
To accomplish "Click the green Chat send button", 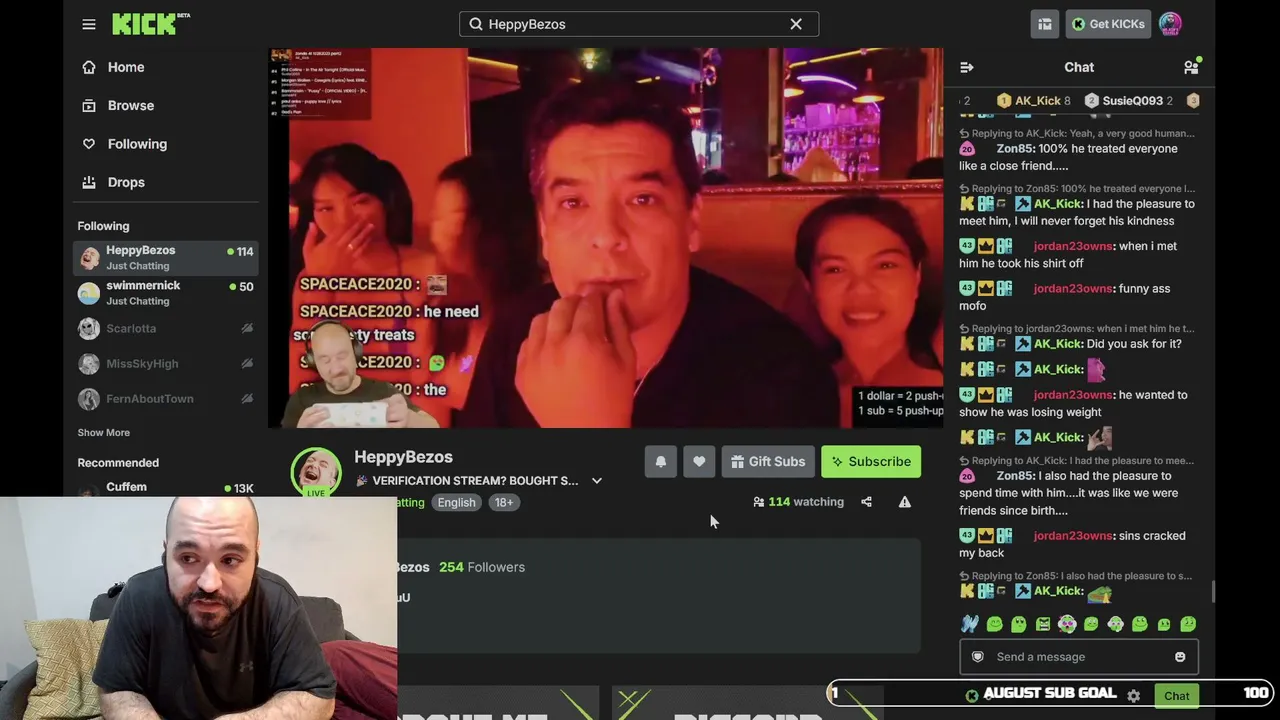I will pos(1177,696).
